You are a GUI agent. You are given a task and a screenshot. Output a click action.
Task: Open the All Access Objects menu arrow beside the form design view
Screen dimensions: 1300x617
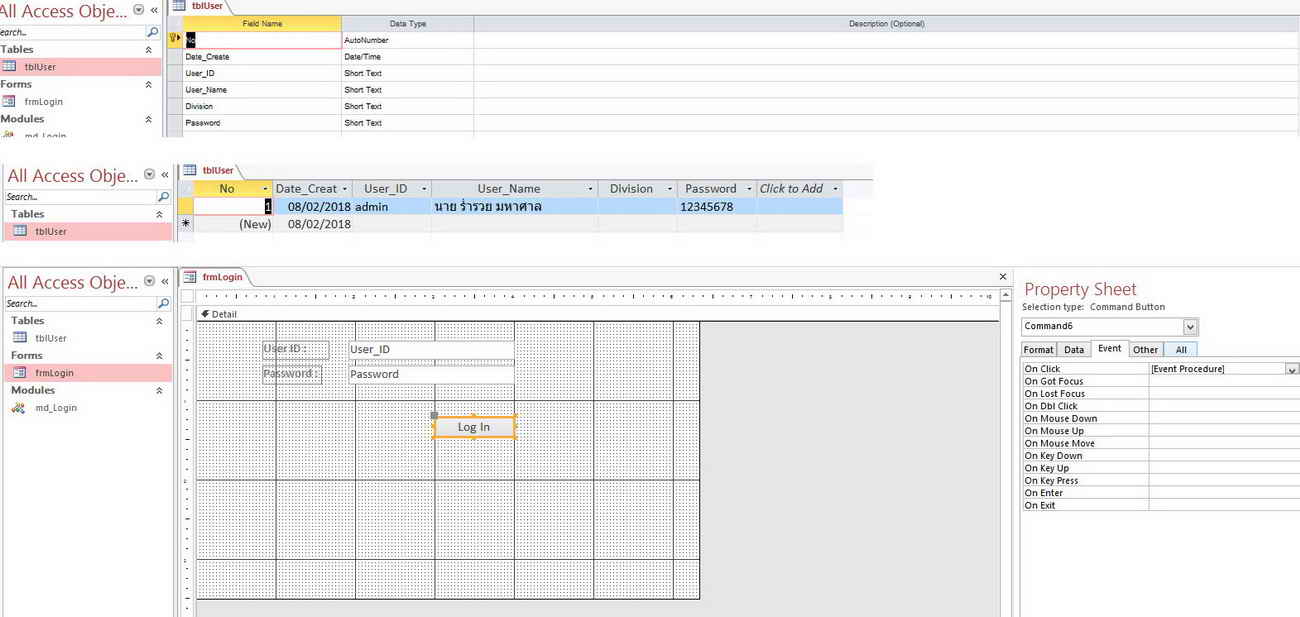click(150, 282)
